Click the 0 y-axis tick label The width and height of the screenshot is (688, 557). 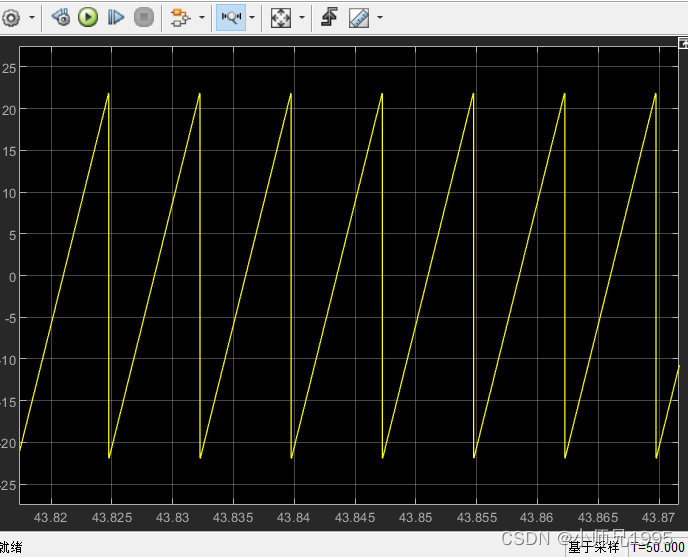tap(12, 277)
